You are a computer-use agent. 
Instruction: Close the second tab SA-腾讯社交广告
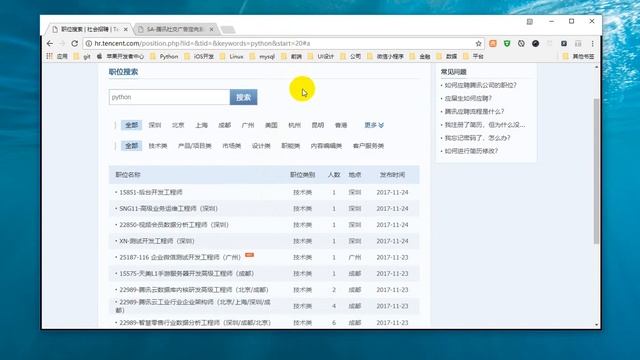pyautogui.click(x=211, y=29)
